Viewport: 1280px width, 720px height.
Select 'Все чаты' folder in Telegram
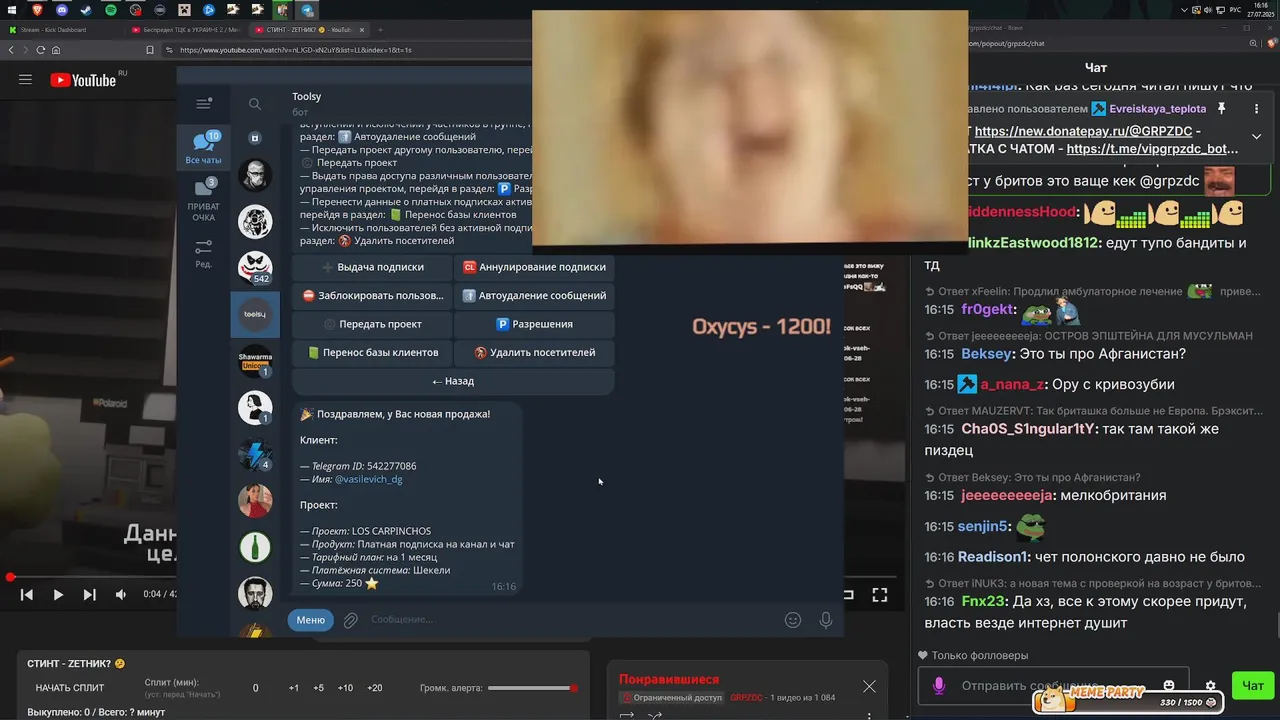coord(204,148)
